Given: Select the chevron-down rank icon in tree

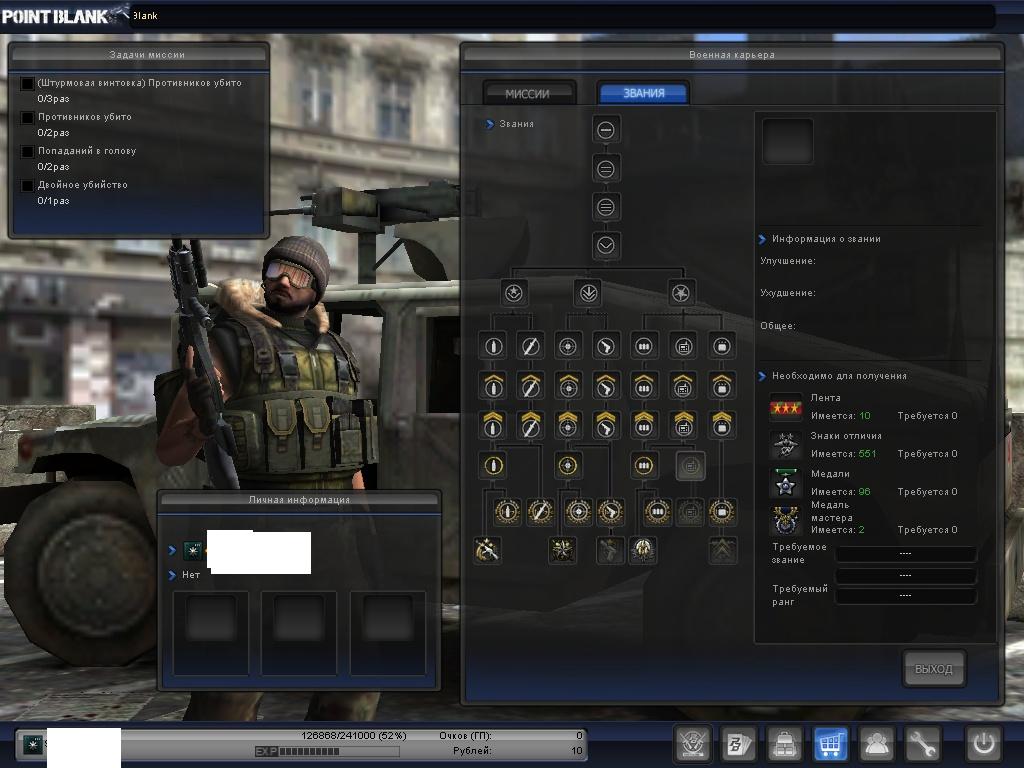Looking at the screenshot, I should click(606, 245).
